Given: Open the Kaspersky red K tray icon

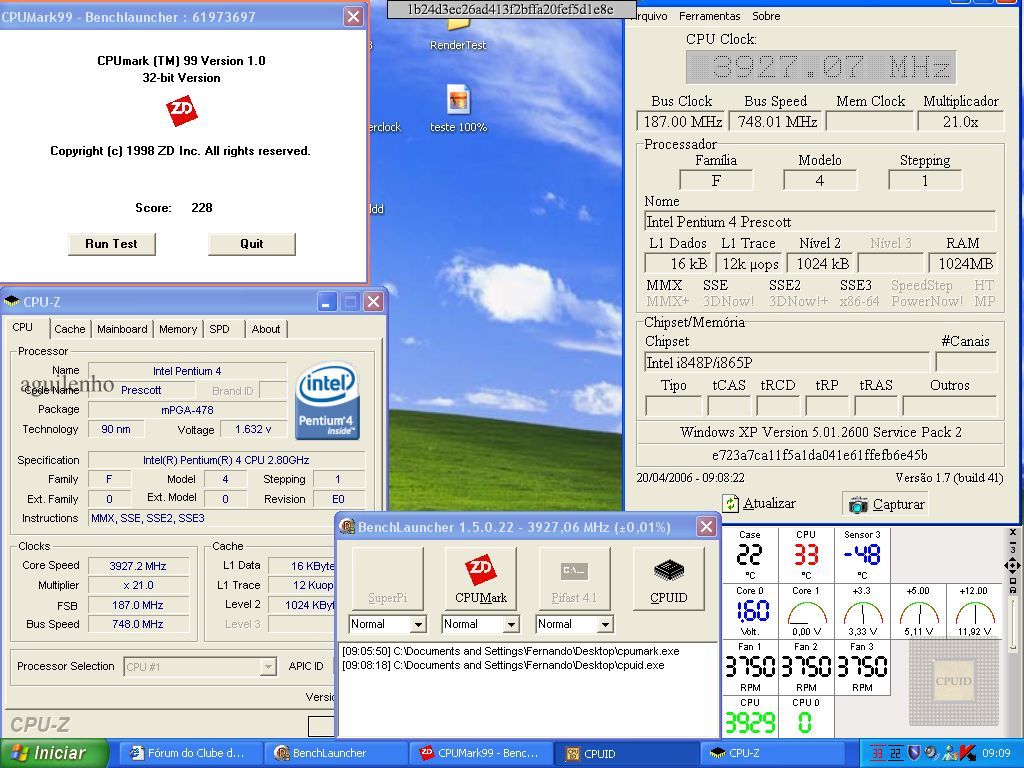Looking at the screenshot, I should coord(967,753).
